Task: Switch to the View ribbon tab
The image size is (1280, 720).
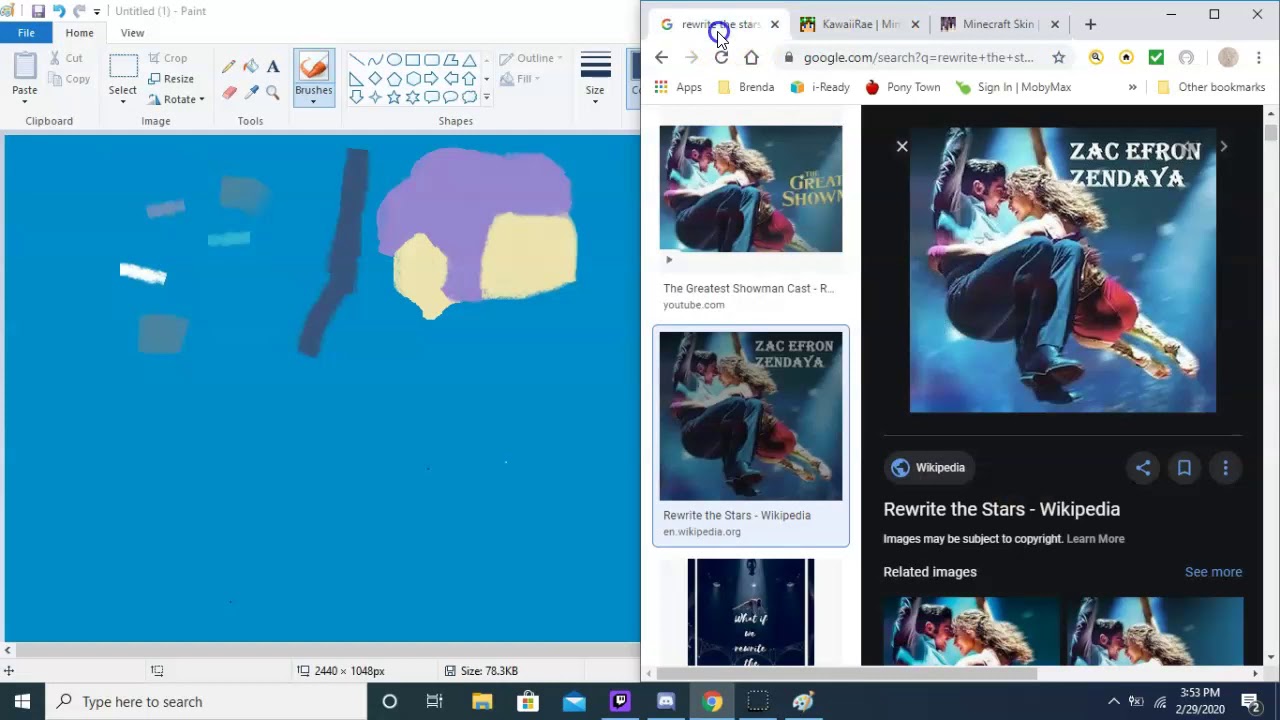Action: [x=132, y=33]
